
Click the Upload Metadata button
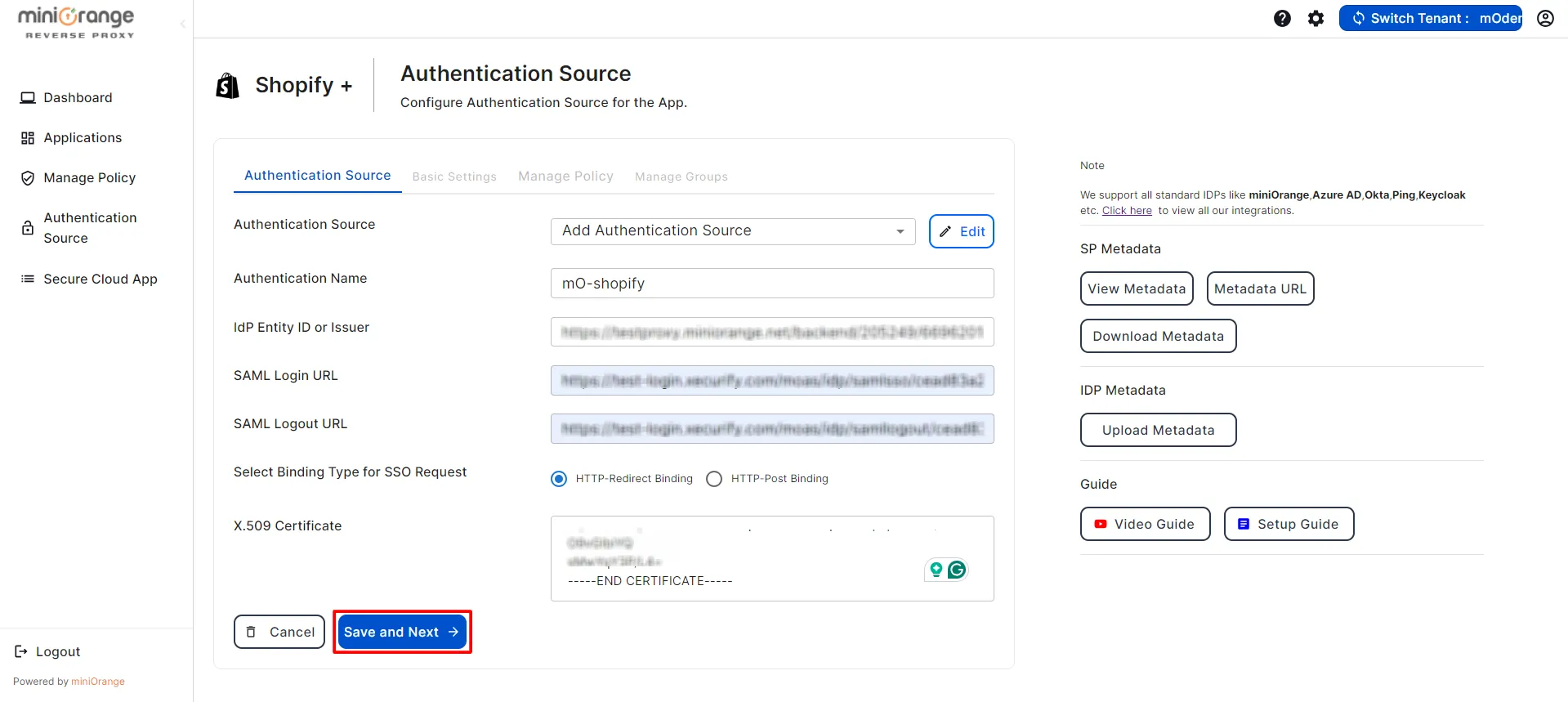1158,430
